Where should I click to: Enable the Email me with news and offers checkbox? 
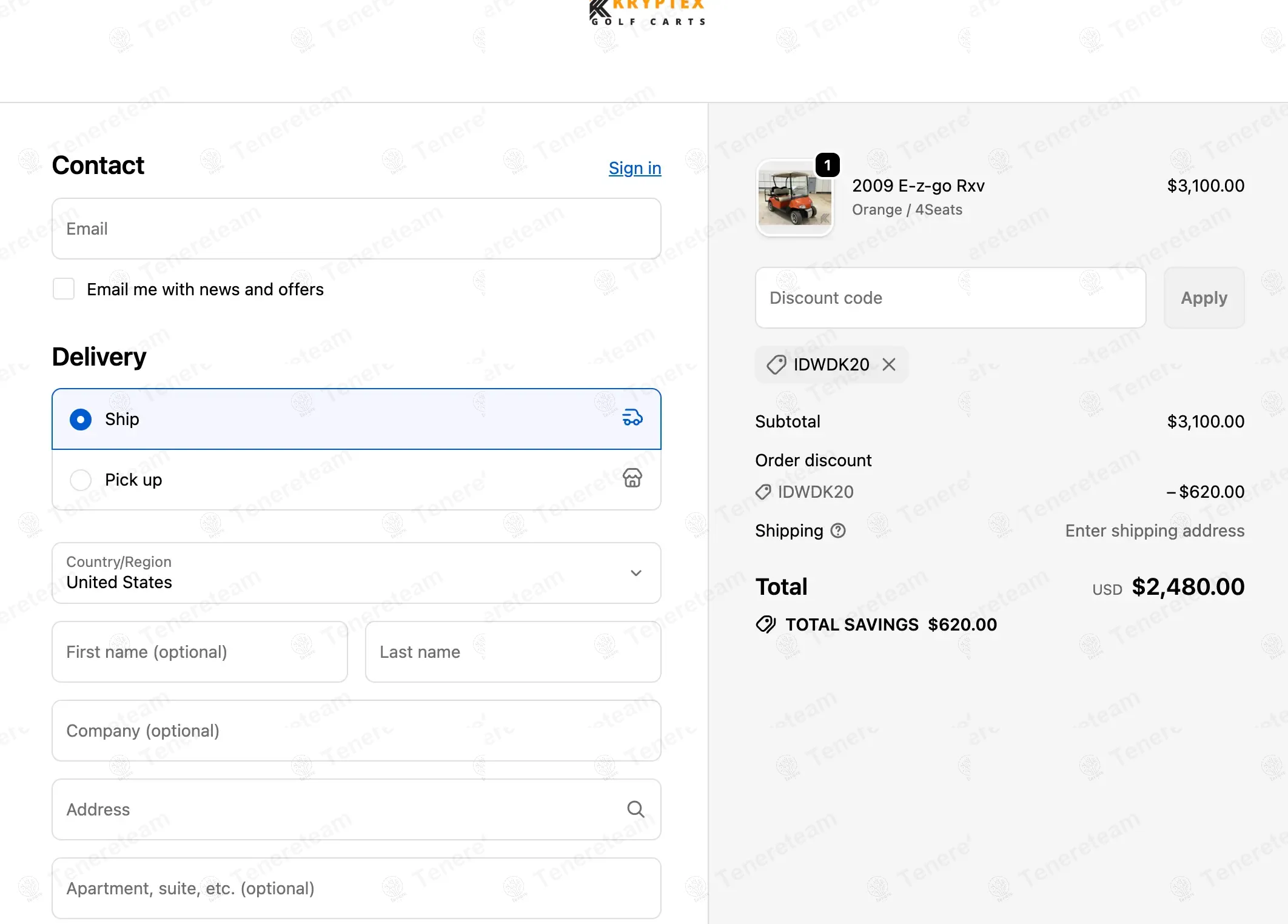tap(64, 289)
